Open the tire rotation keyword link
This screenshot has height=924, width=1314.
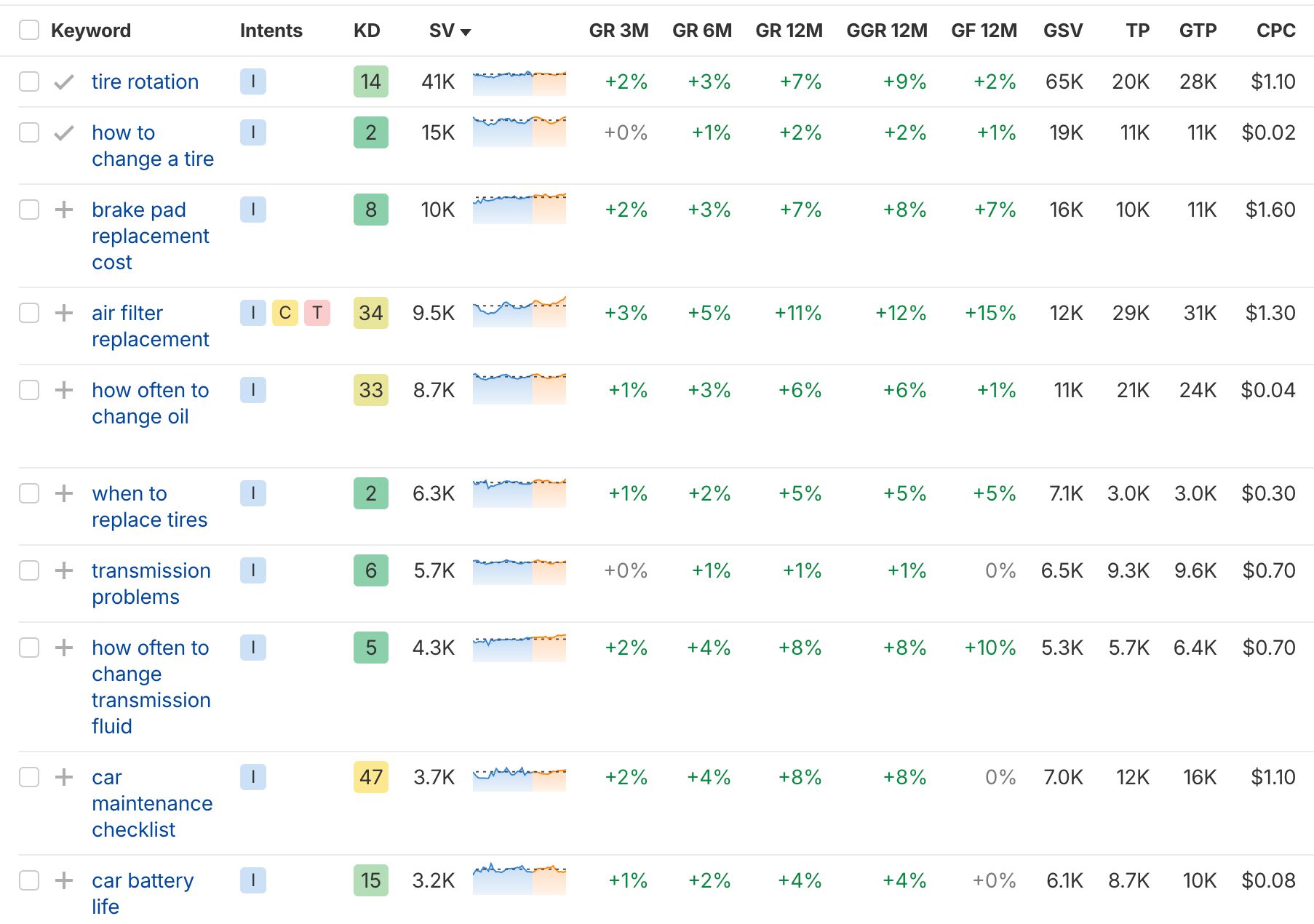(x=145, y=81)
